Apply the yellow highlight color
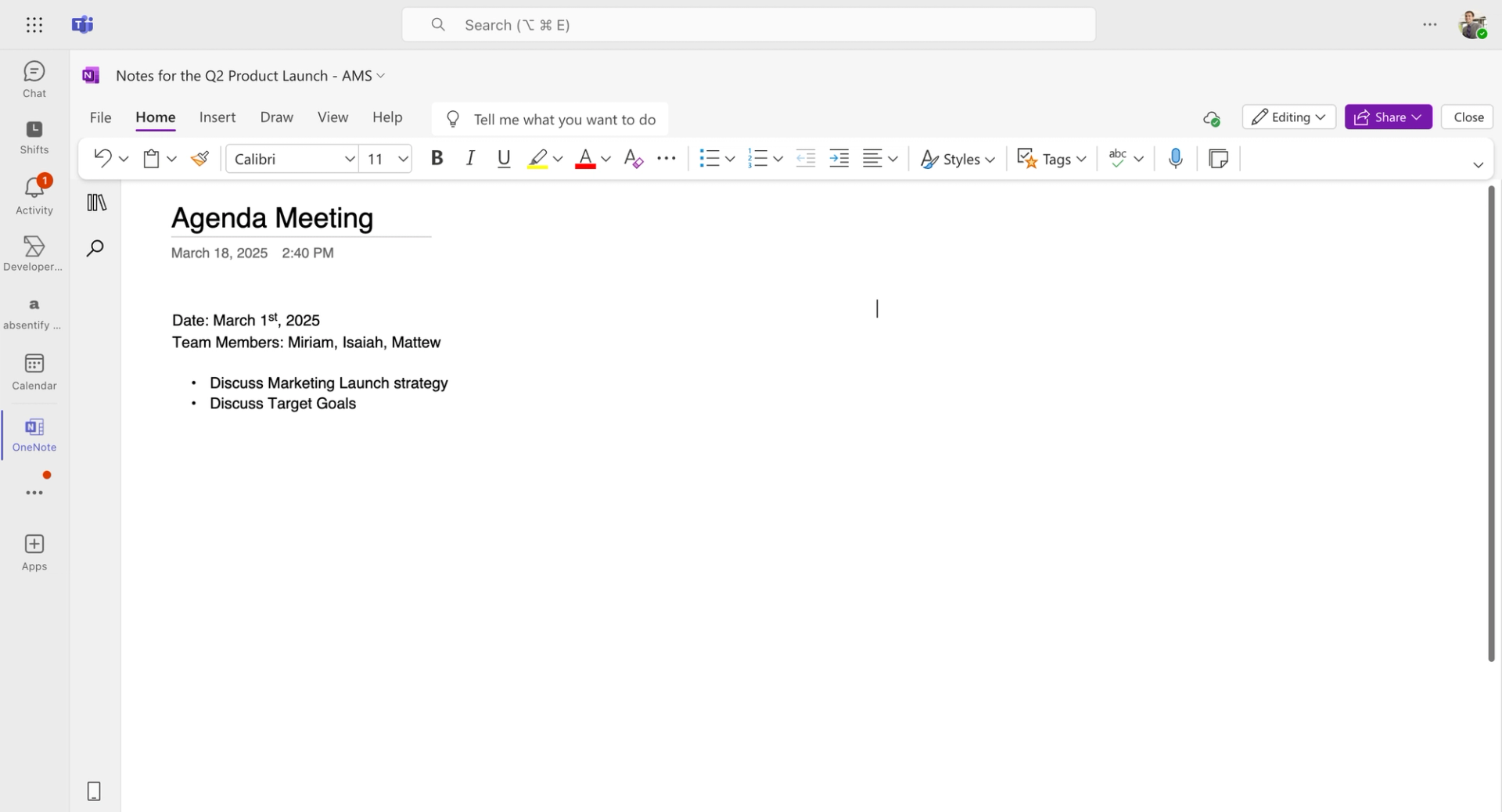 537,159
